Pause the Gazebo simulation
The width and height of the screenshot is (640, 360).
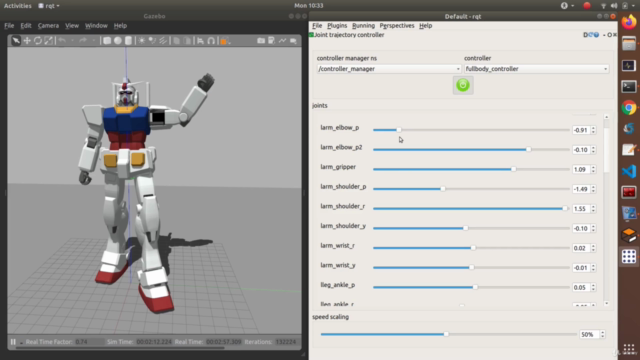13,342
